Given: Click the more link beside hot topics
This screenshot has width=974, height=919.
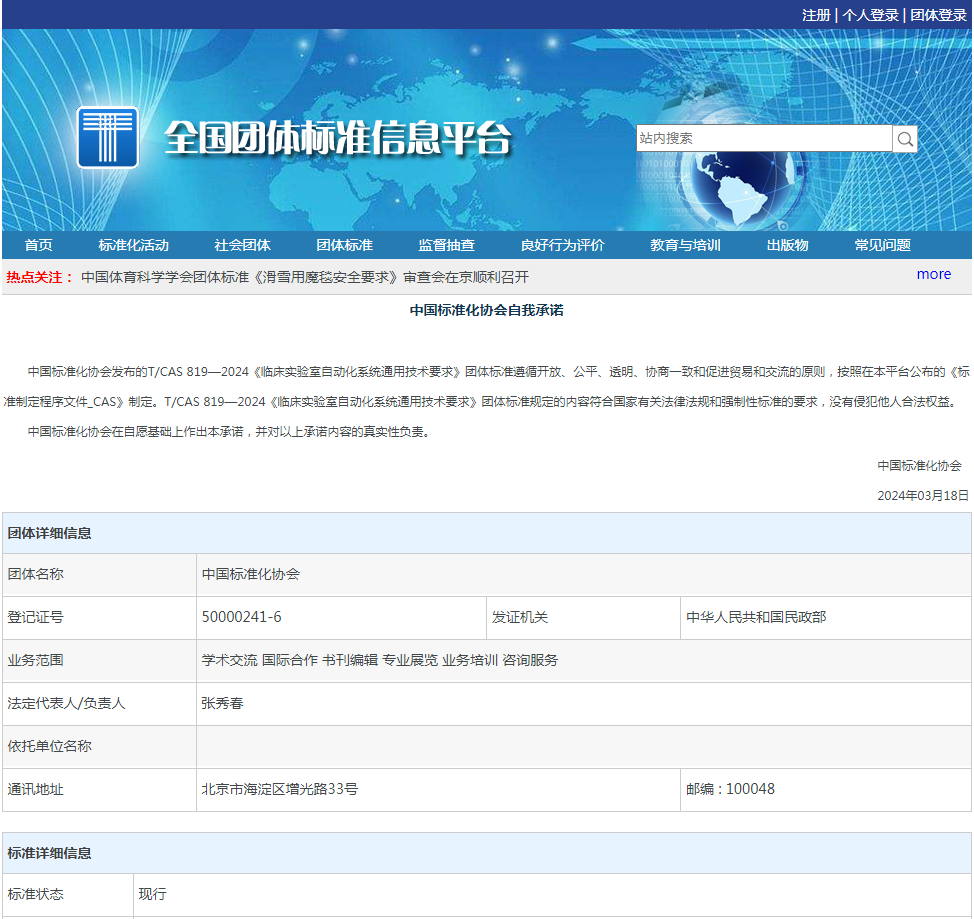Looking at the screenshot, I should tap(934, 274).
